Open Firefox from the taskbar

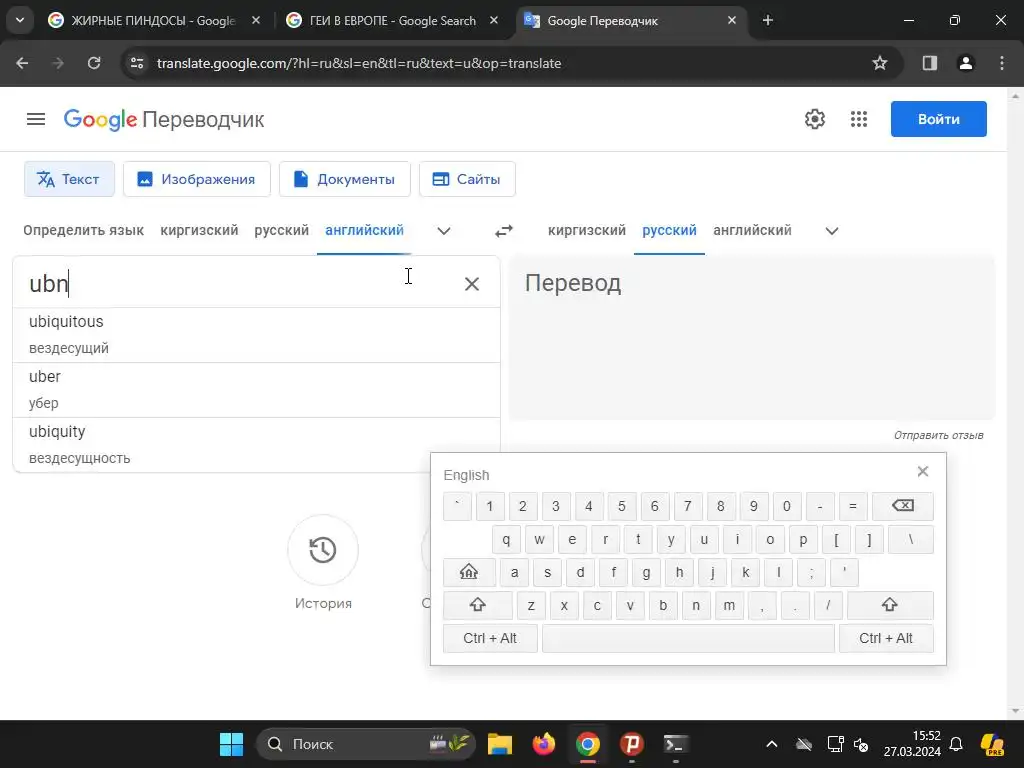pyautogui.click(x=543, y=744)
